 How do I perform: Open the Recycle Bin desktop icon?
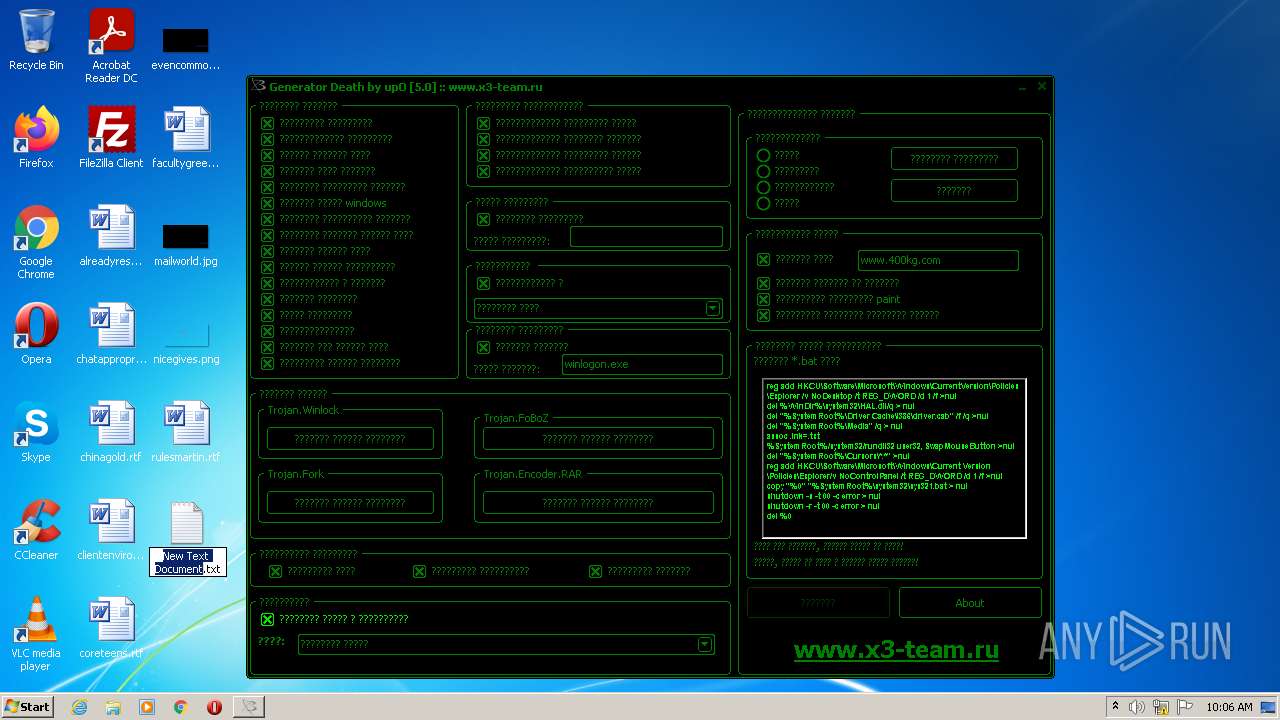36,40
